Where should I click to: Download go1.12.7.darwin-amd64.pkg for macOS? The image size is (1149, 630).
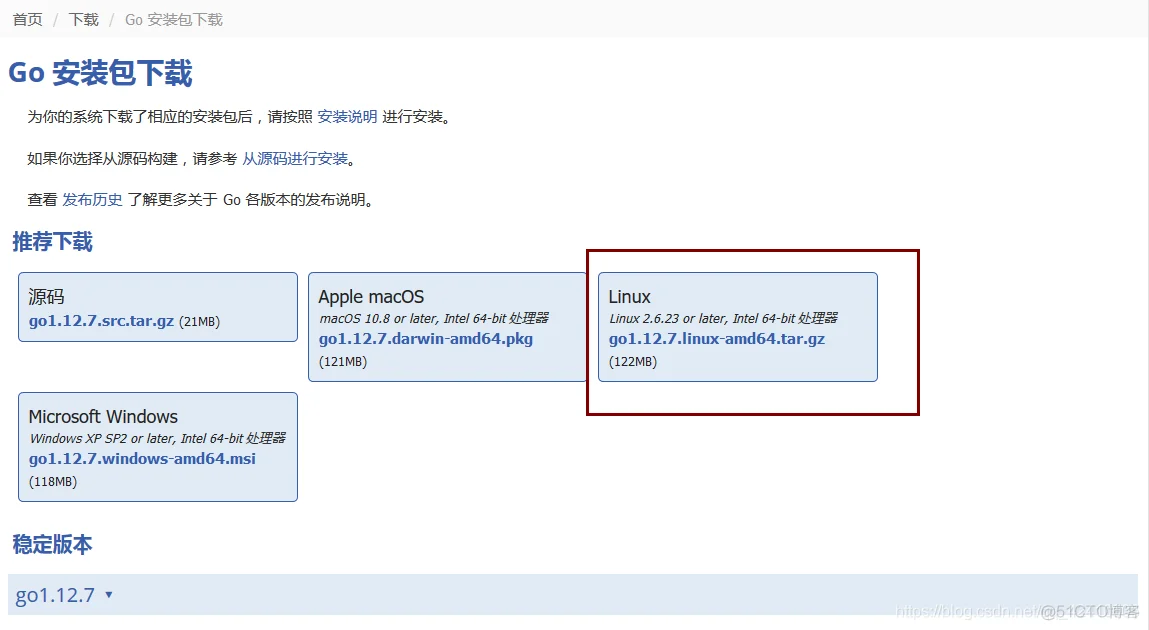click(426, 338)
